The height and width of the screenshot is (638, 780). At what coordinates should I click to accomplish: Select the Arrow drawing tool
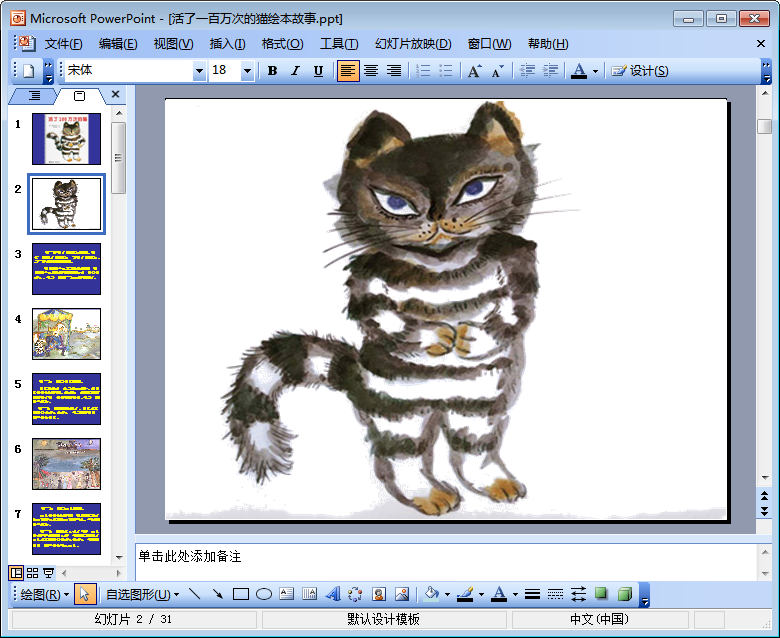218,594
